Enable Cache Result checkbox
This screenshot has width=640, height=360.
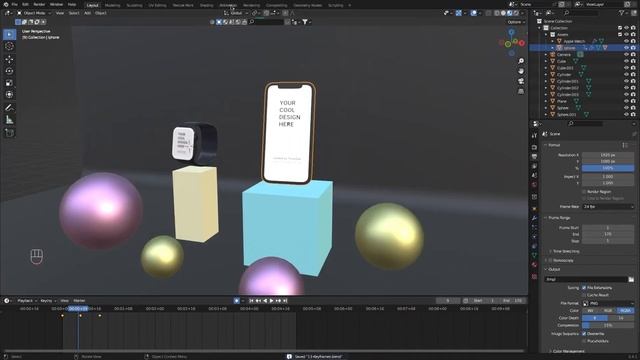tap(584, 295)
